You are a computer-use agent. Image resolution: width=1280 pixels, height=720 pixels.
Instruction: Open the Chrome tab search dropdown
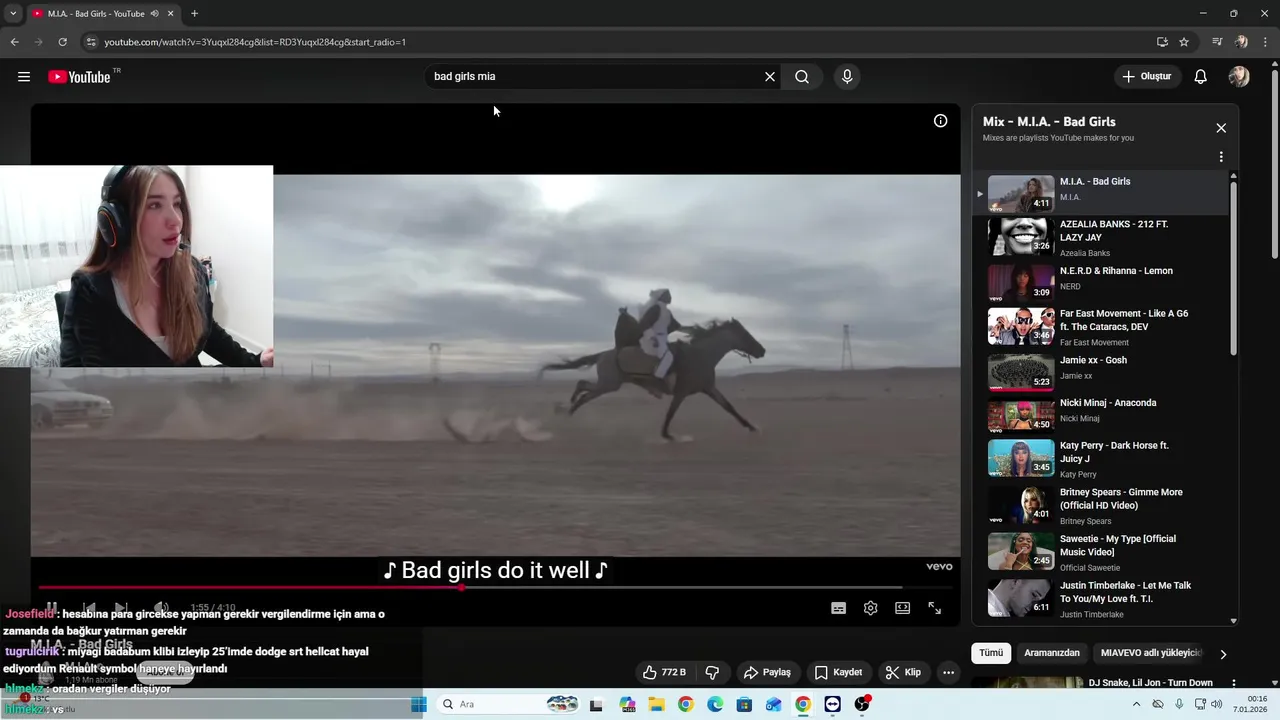[x=13, y=13]
